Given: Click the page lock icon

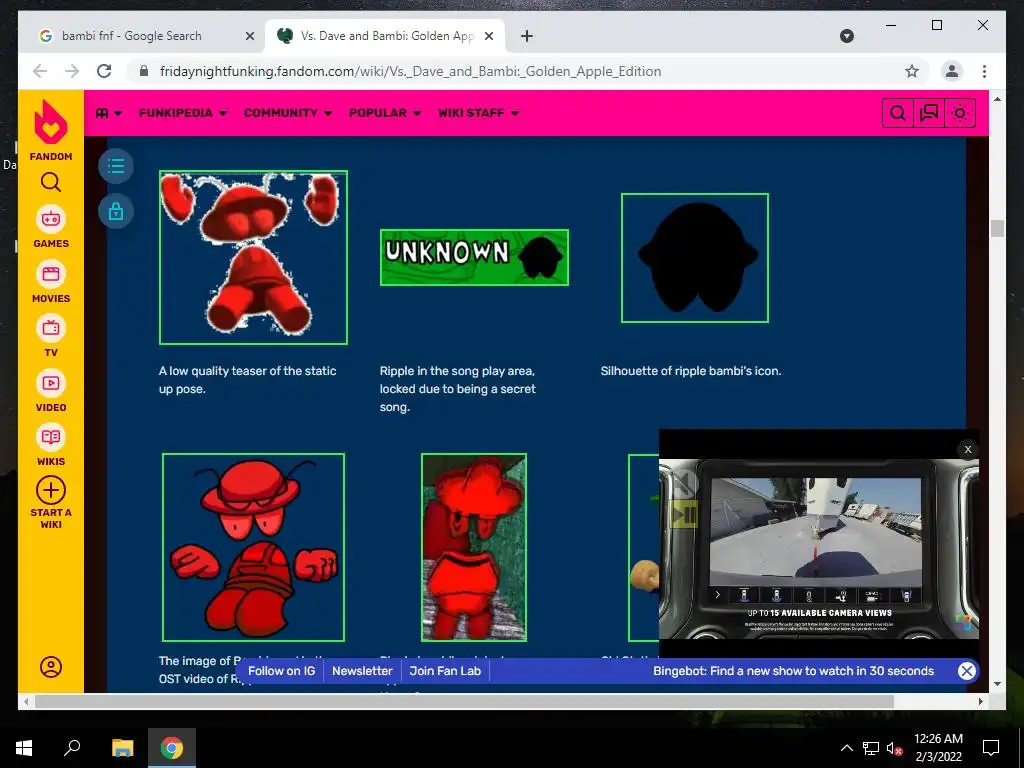Looking at the screenshot, I should [116, 212].
